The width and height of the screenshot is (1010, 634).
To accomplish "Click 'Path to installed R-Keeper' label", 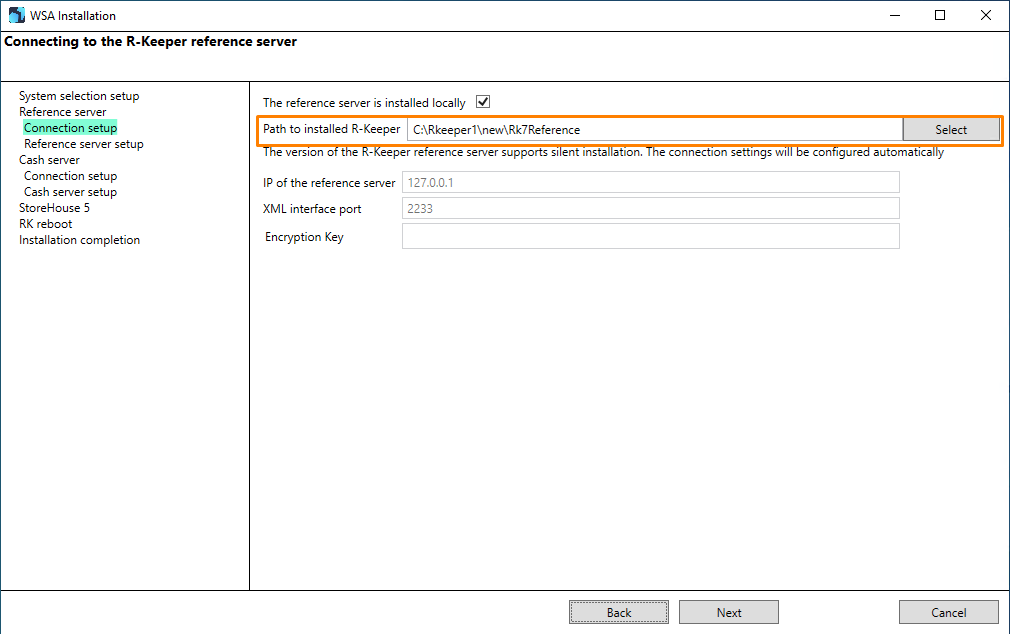I will click(331, 129).
